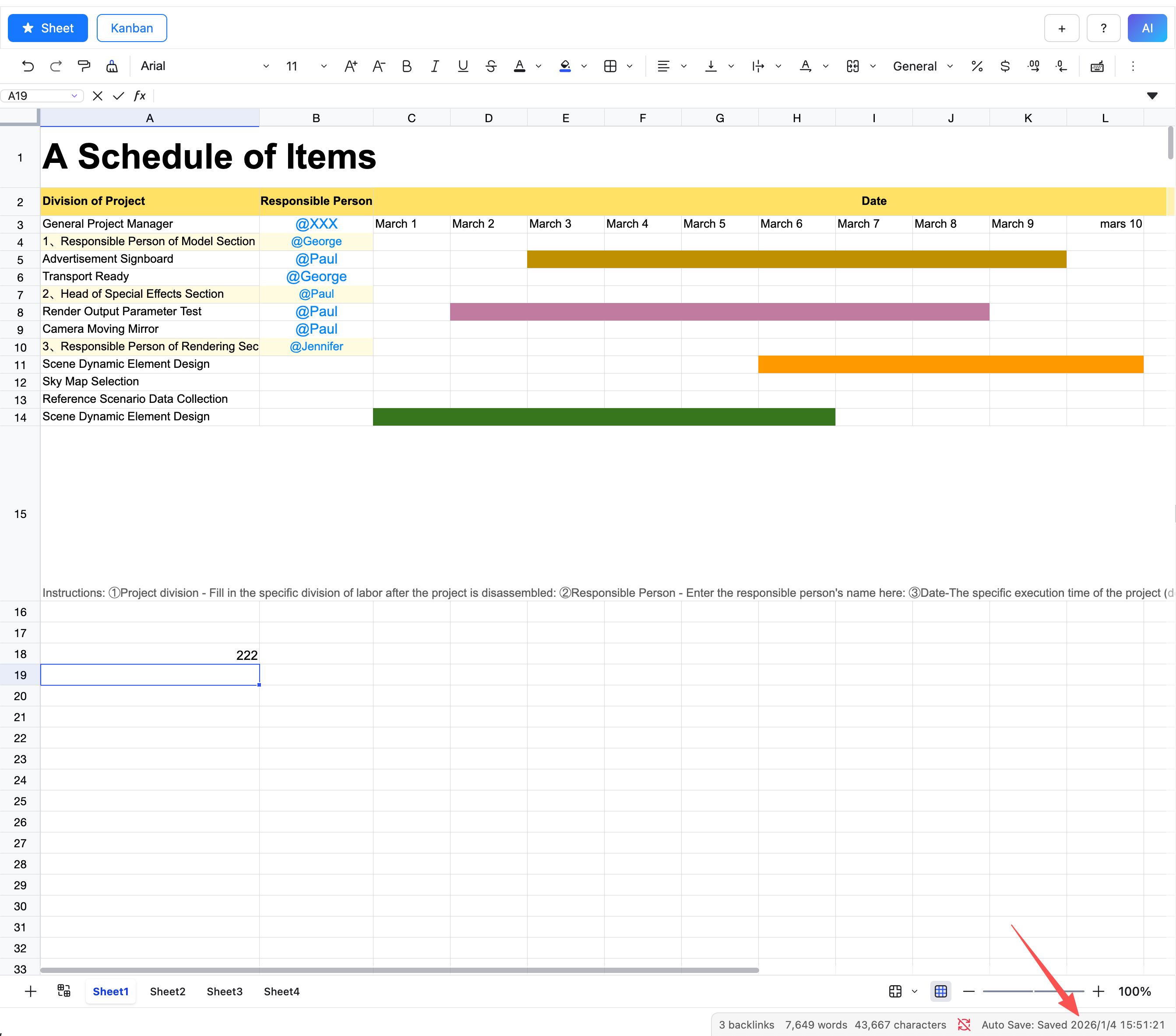The image size is (1176, 1036).
Task: Click the Increase font size icon
Action: (350, 66)
